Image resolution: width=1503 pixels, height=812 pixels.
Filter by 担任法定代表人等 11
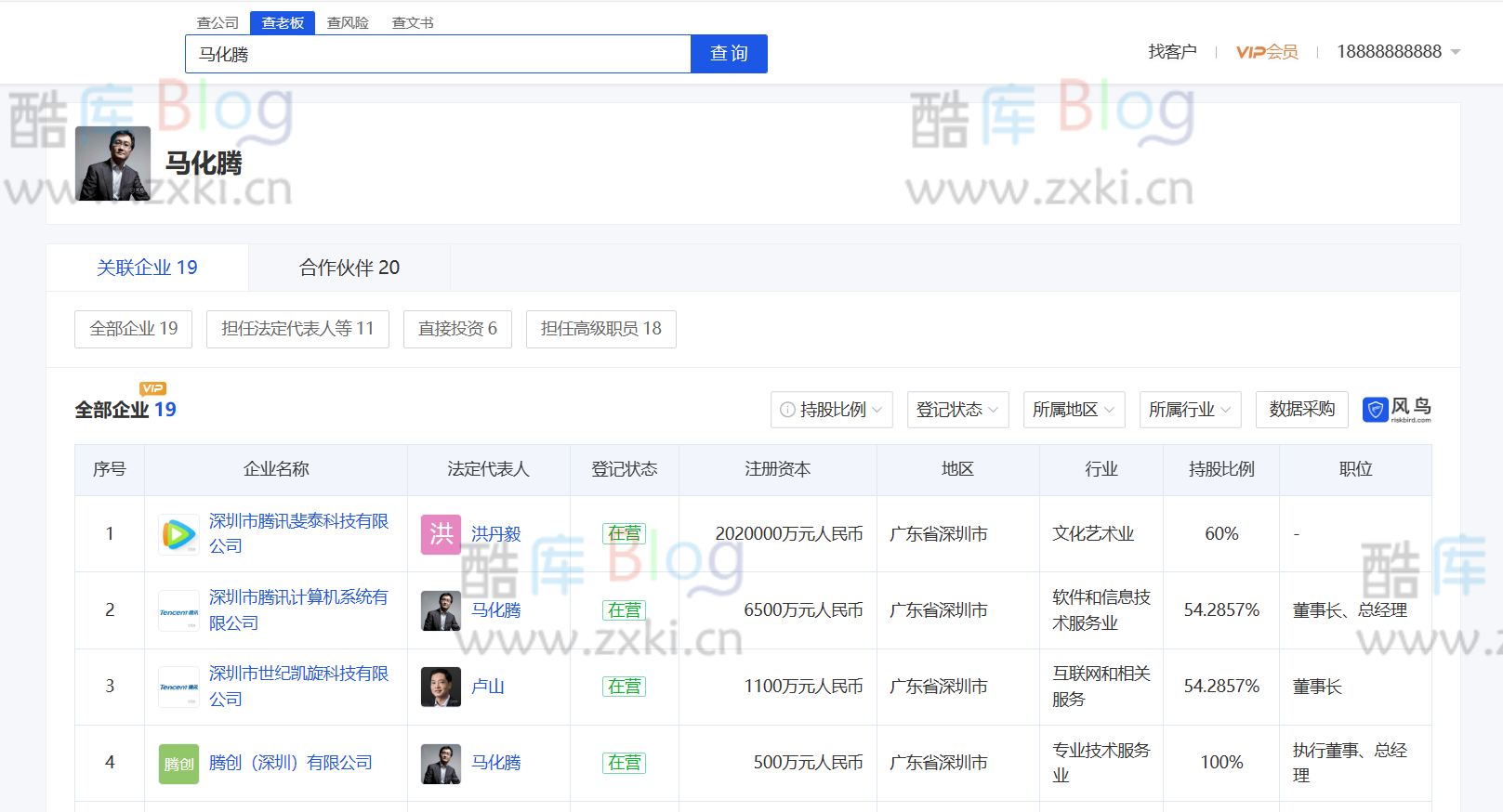coord(297,329)
